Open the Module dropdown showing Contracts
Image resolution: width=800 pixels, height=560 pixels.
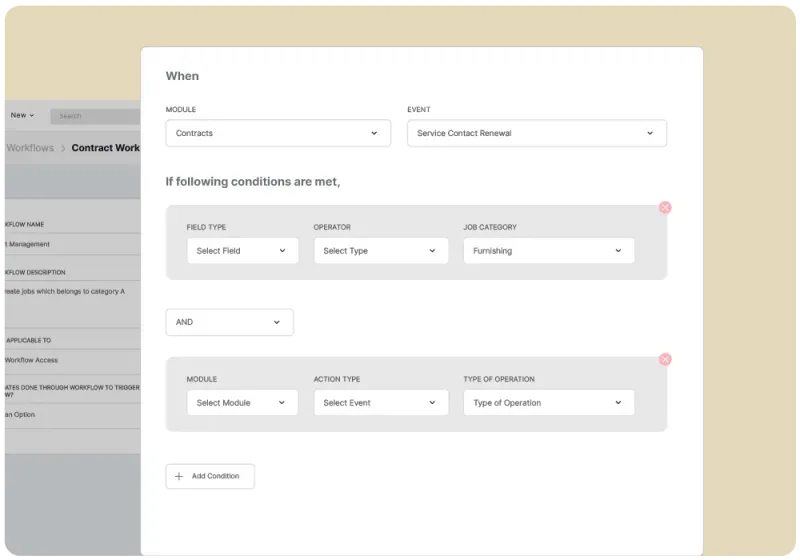(x=278, y=133)
